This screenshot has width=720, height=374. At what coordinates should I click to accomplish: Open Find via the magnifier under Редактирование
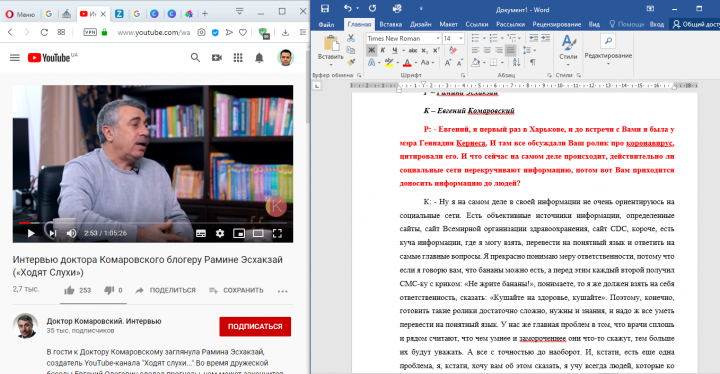point(608,41)
